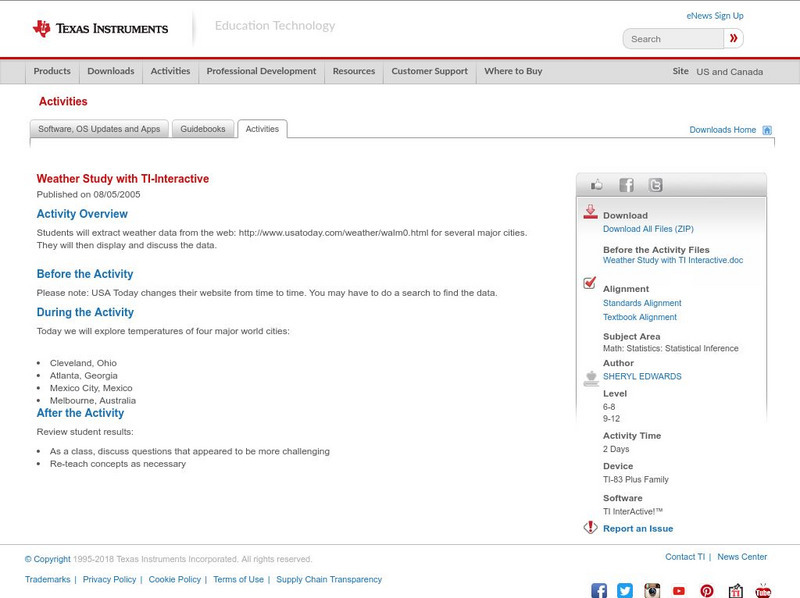Click the Published on 08/05/2005 text

88,194
